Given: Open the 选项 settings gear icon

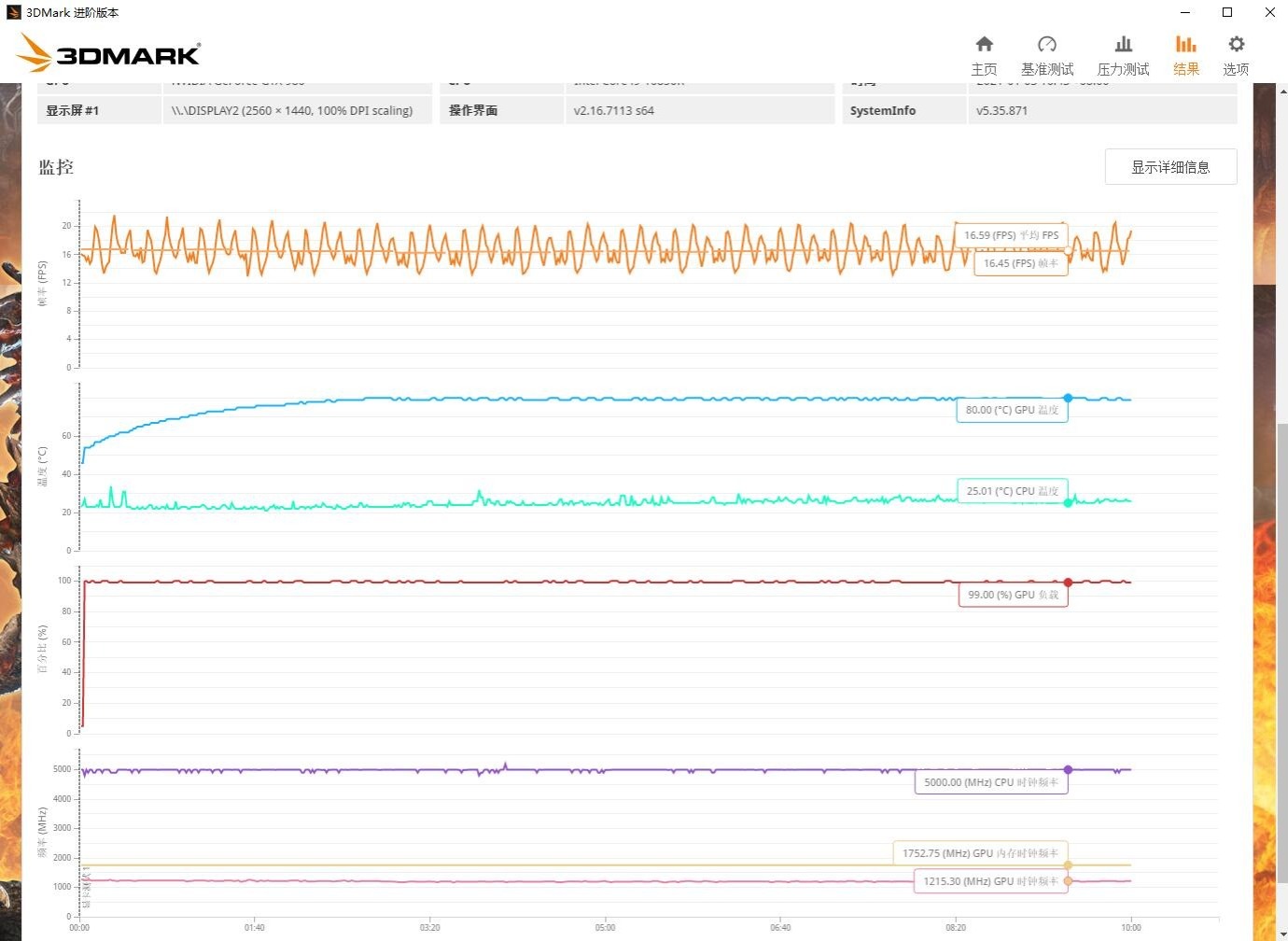Looking at the screenshot, I should point(1236,53).
